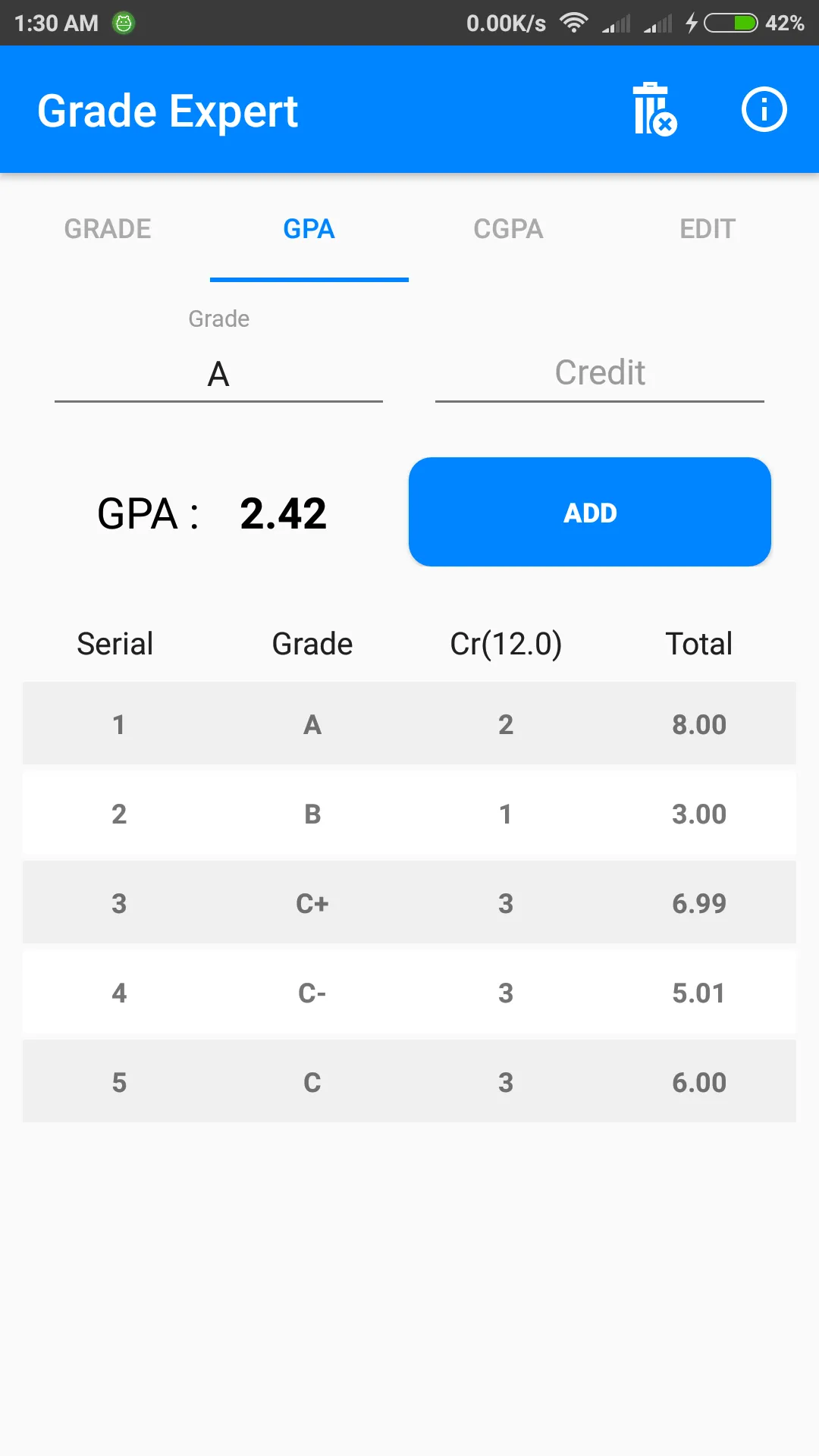Screen dimensions: 819x1456
Task: Select row 2 with grade B
Action: (409, 813)
